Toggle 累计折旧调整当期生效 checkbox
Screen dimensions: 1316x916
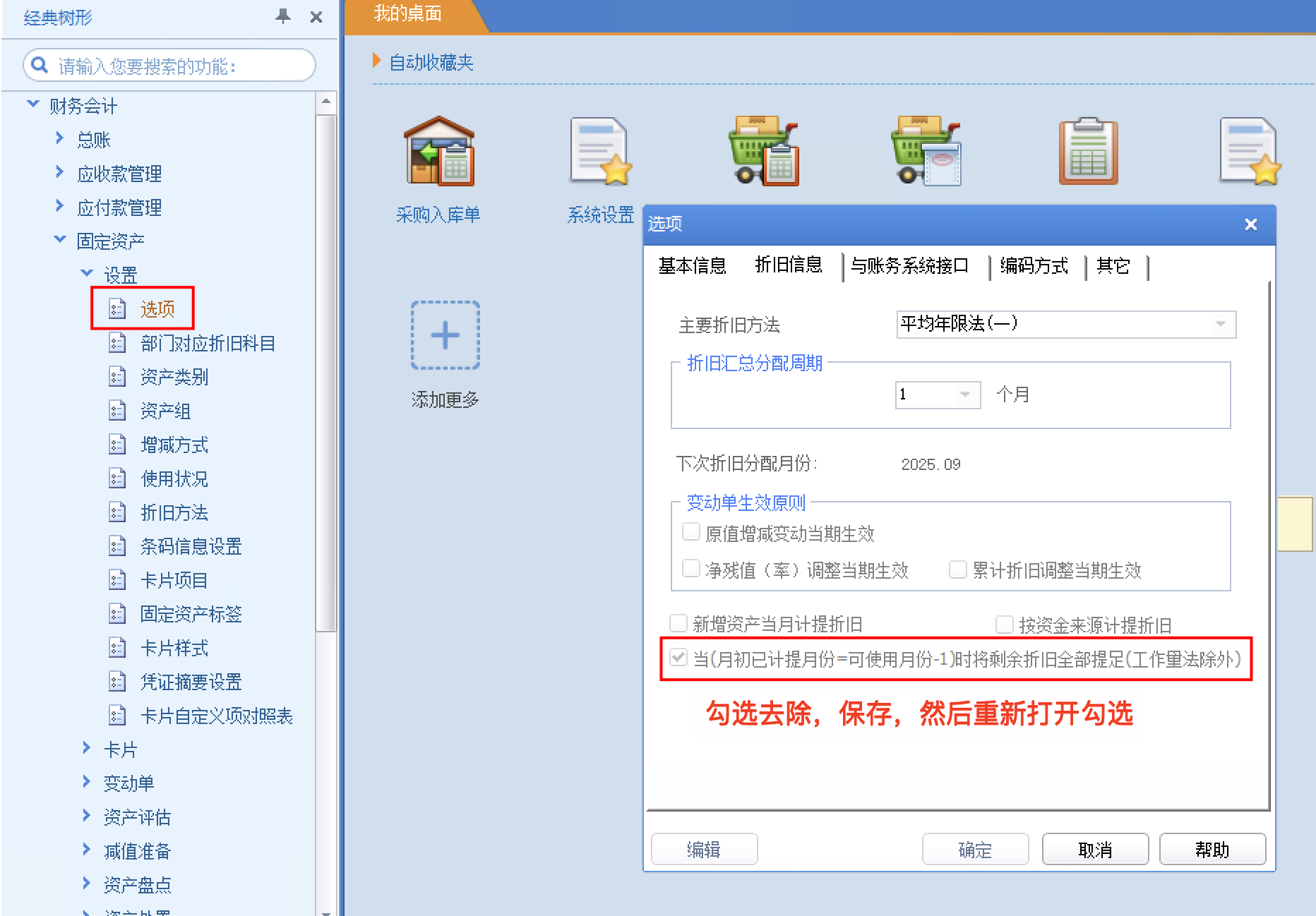958,569
